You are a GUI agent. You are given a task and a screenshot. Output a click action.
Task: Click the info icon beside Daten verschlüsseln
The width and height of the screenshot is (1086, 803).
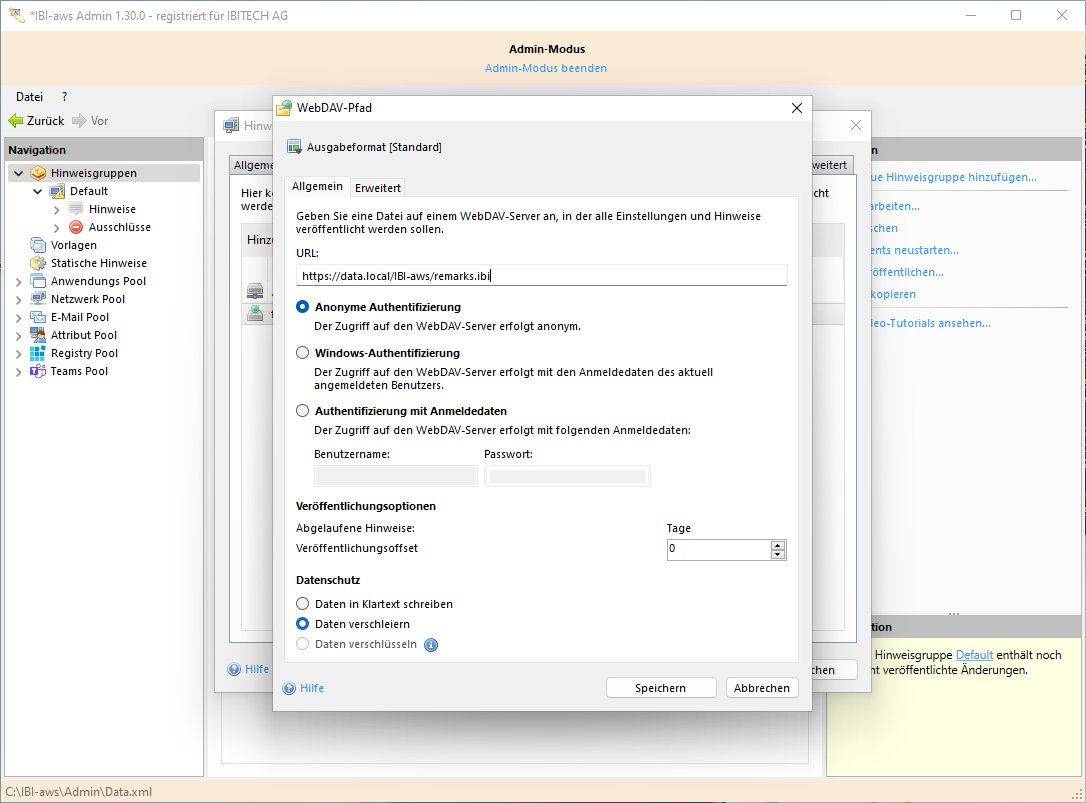[x=431, y=645]
